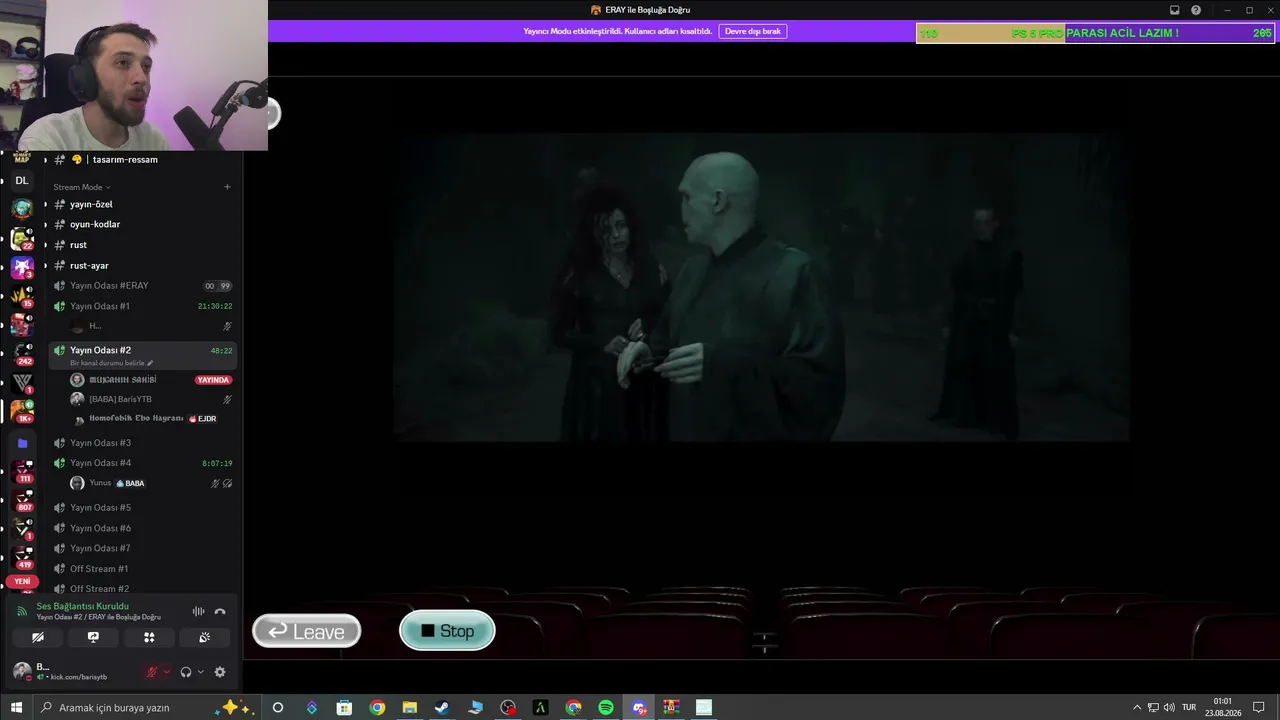
Task: Edit channel status 'Bir kanal durumu belirle'
Action: 112,363
